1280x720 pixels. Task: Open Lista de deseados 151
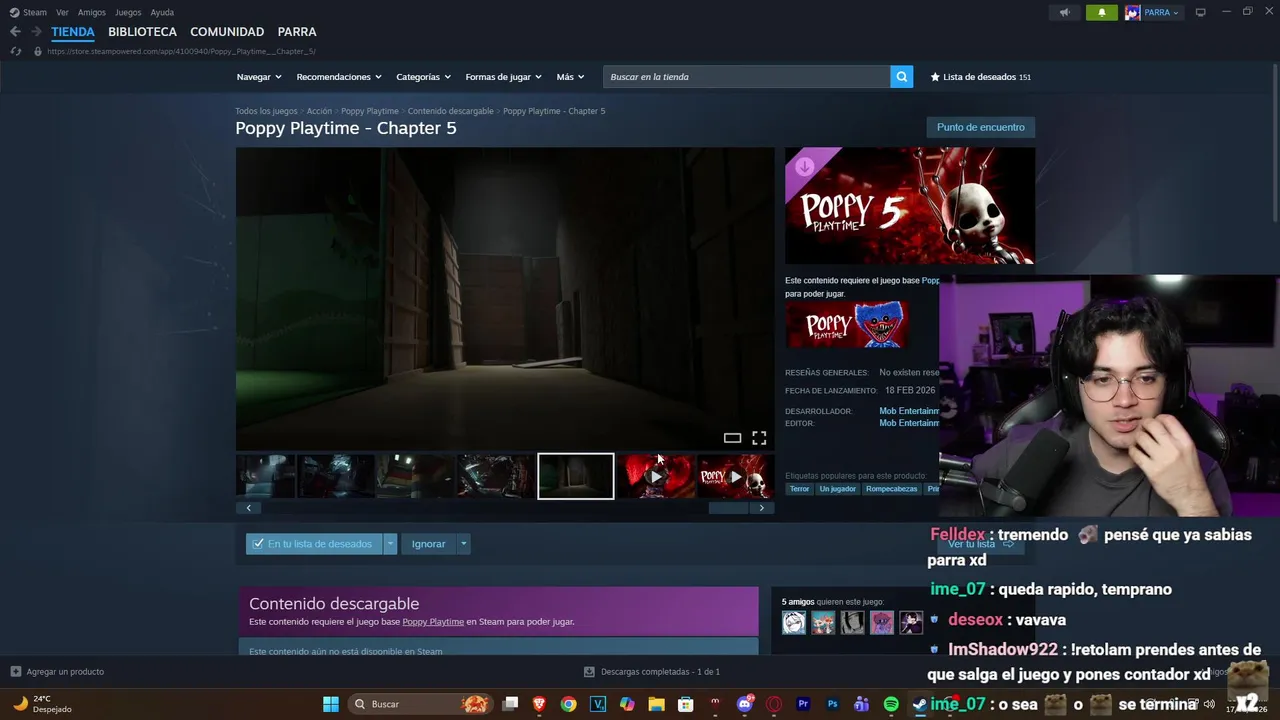click(x=981, y=77)
